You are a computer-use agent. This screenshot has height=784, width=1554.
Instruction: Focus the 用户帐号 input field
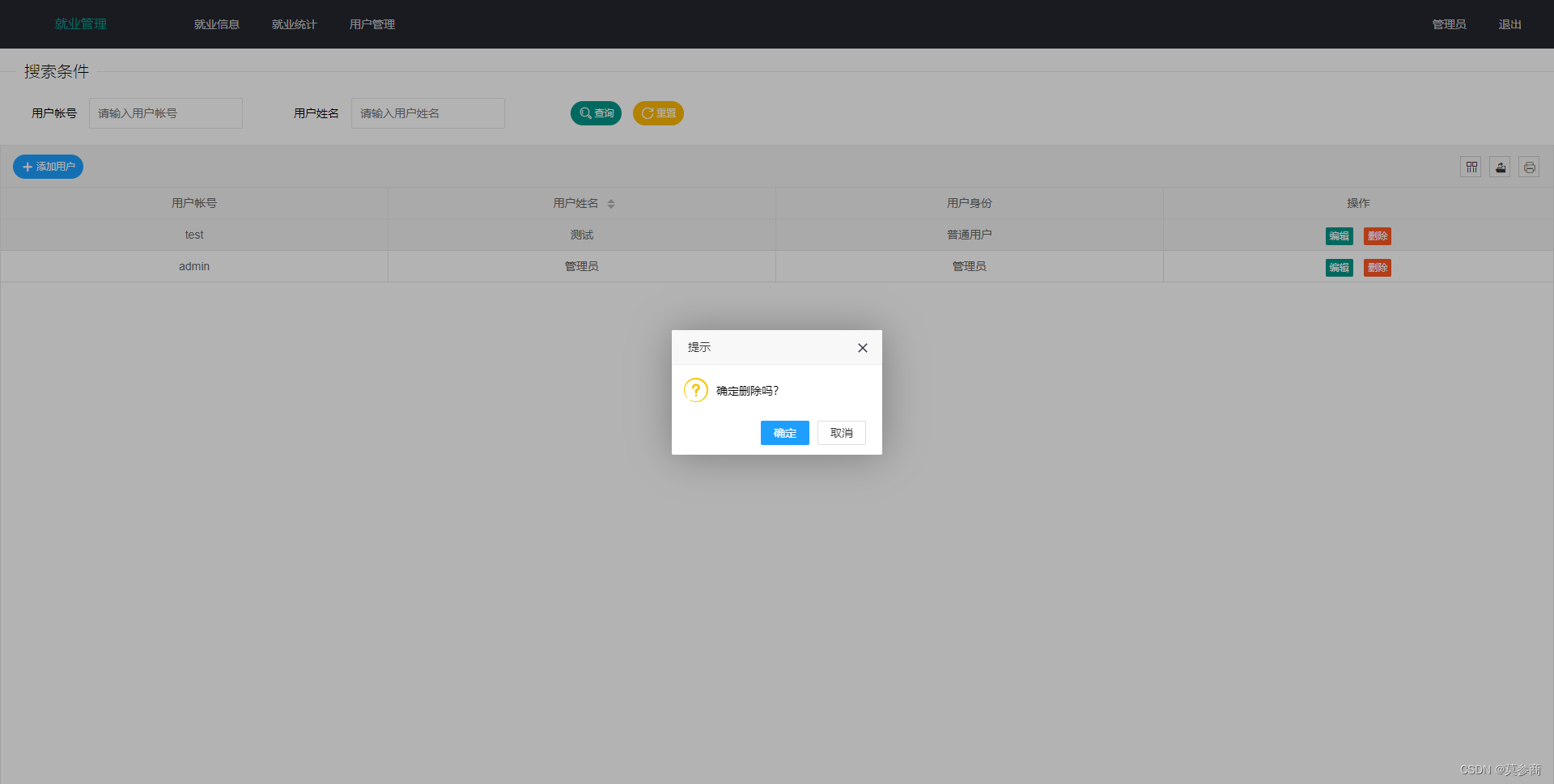coord(166,113)
